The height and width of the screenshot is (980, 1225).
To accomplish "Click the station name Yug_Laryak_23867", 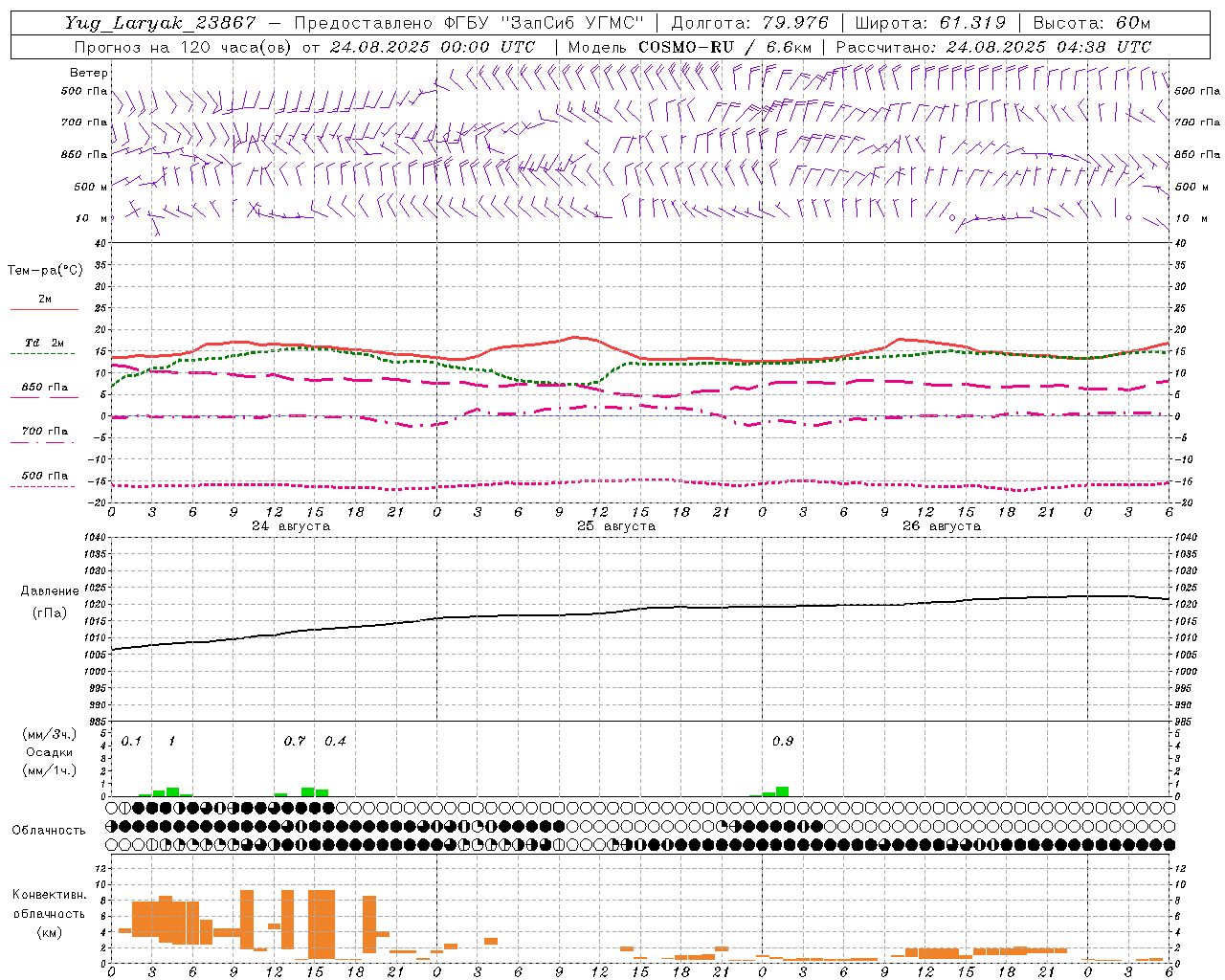I will [161, 23].
